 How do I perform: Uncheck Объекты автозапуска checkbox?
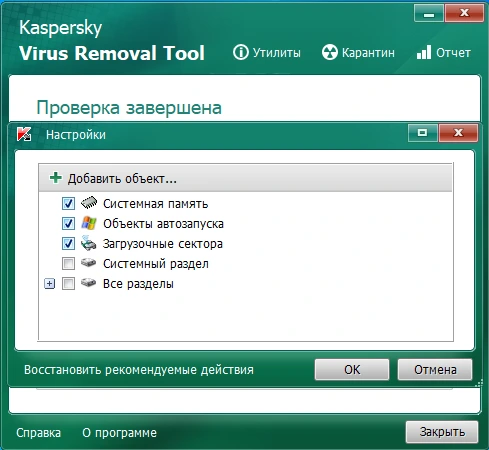68,223
